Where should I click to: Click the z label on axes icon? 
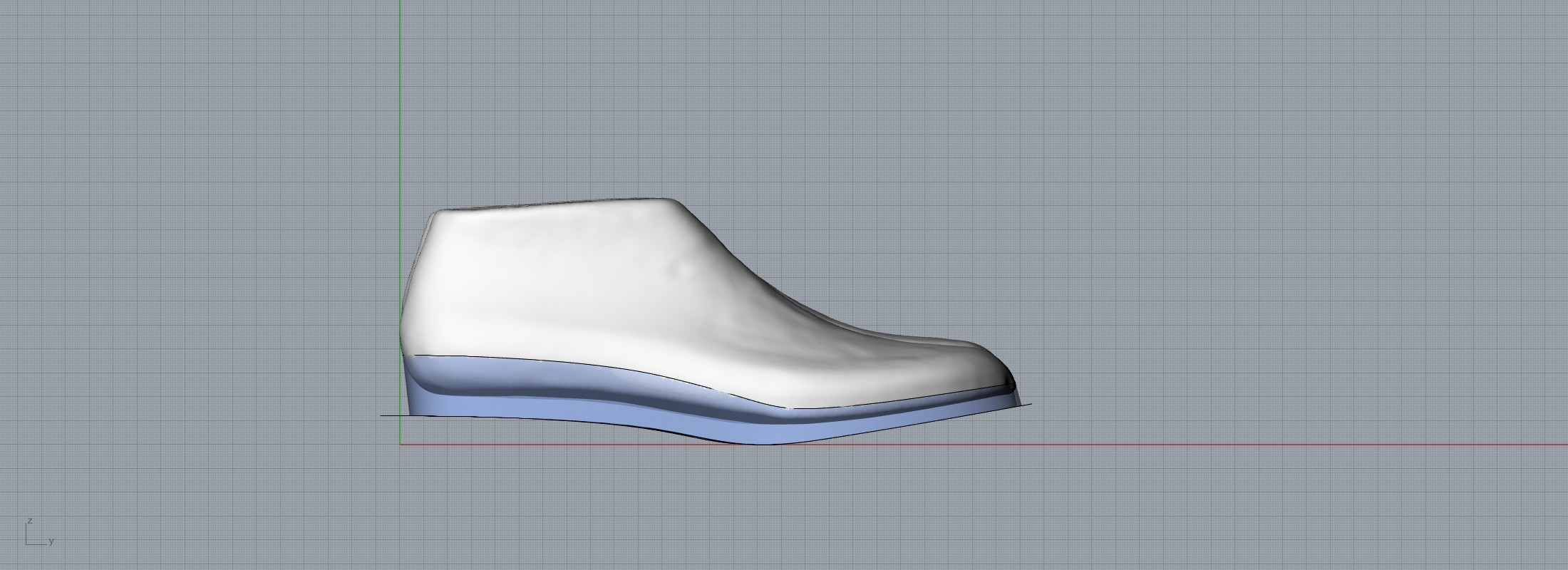pyautogui.click(x=30, y=522)
